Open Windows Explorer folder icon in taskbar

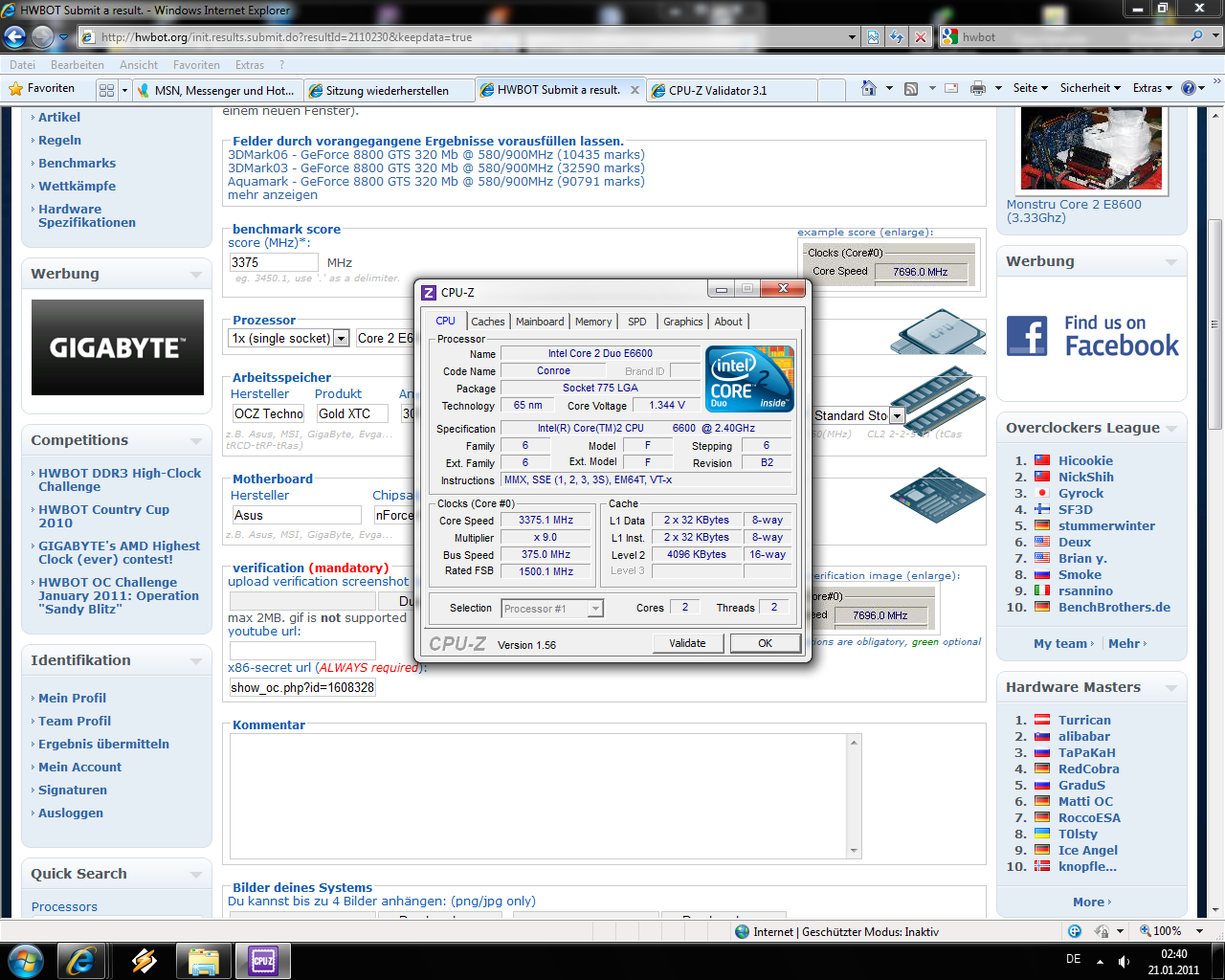tap(204, 960)
